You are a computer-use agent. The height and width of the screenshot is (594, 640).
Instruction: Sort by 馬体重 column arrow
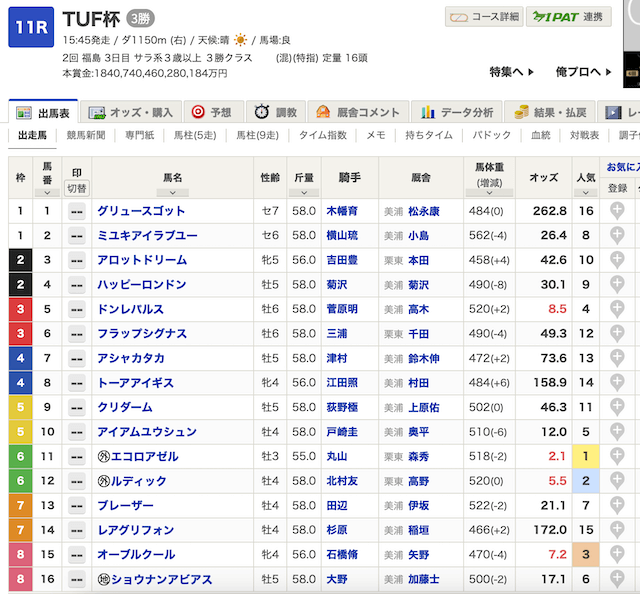[x=489, y=193]
